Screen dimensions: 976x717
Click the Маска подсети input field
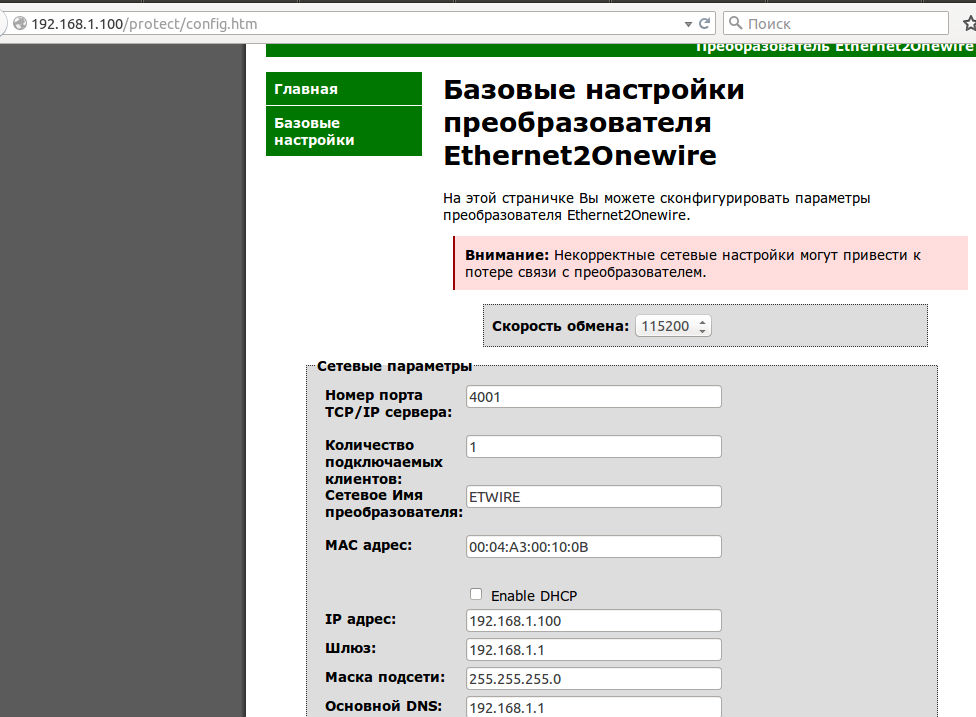tap(593, 678)
